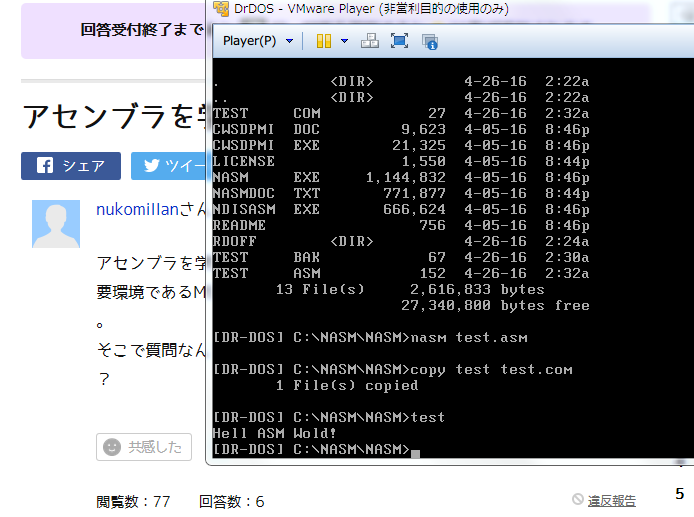Click the VMware Player title bar icon
This screenshot has width=694, height=517.
coord(221,8)
